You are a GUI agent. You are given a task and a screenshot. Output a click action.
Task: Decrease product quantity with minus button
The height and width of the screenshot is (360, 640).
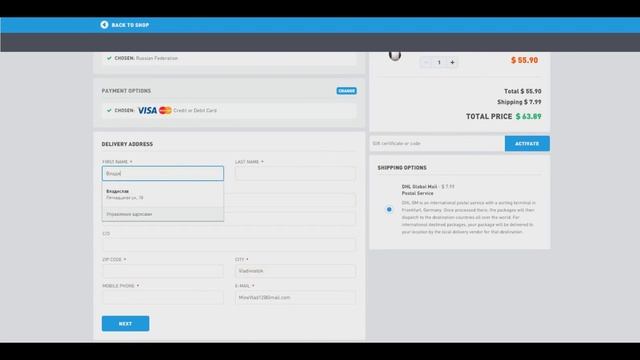click(426, 62)
